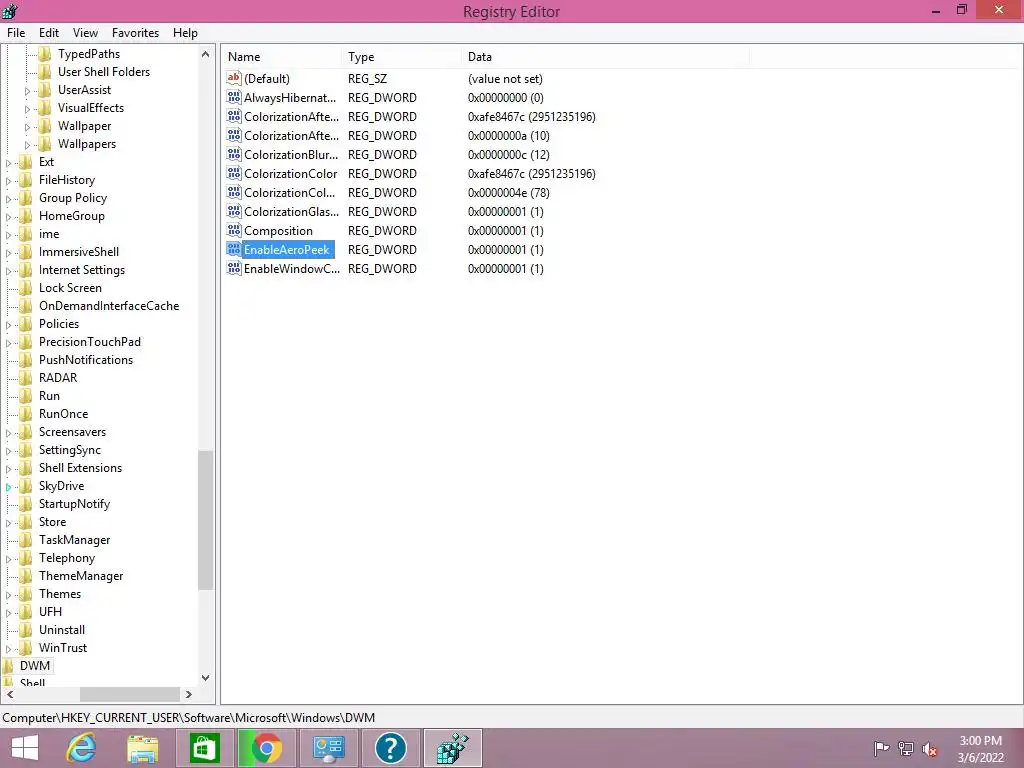Click the (Default) string value icon
Viewport: 1024px width, 768px height.
[234, 78]
